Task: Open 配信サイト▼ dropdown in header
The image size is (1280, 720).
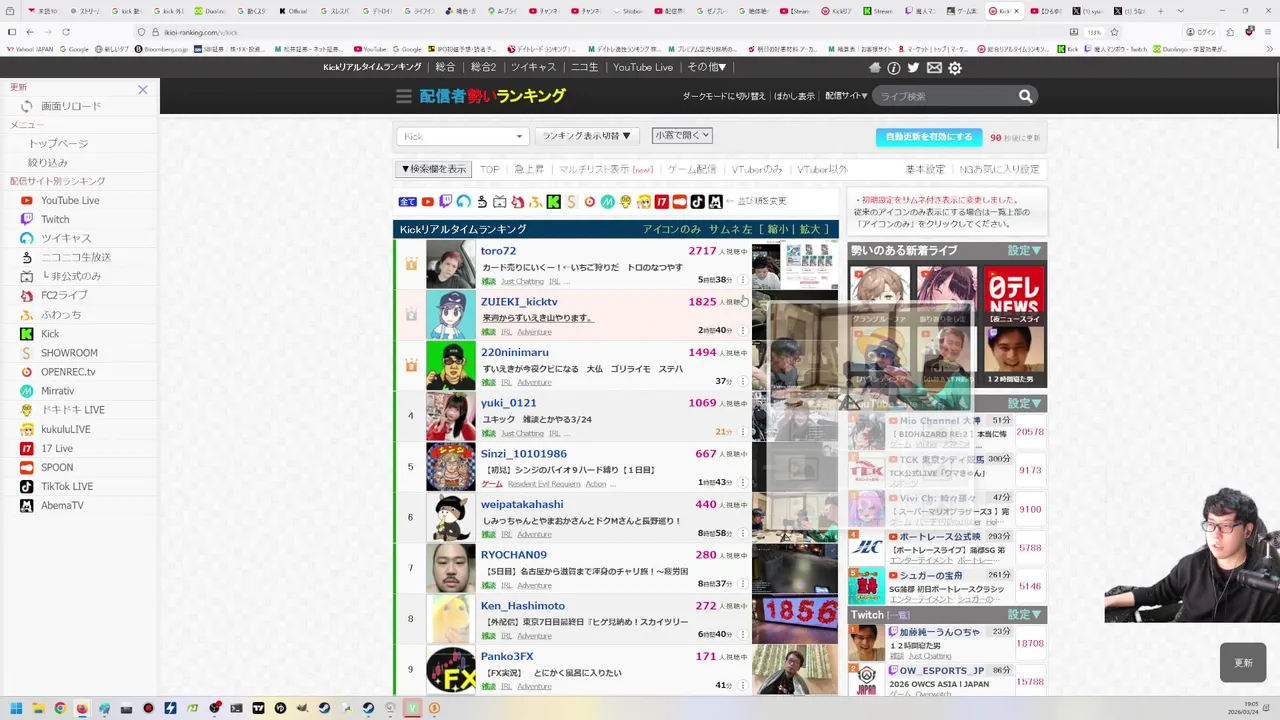Action: (846, 96)
